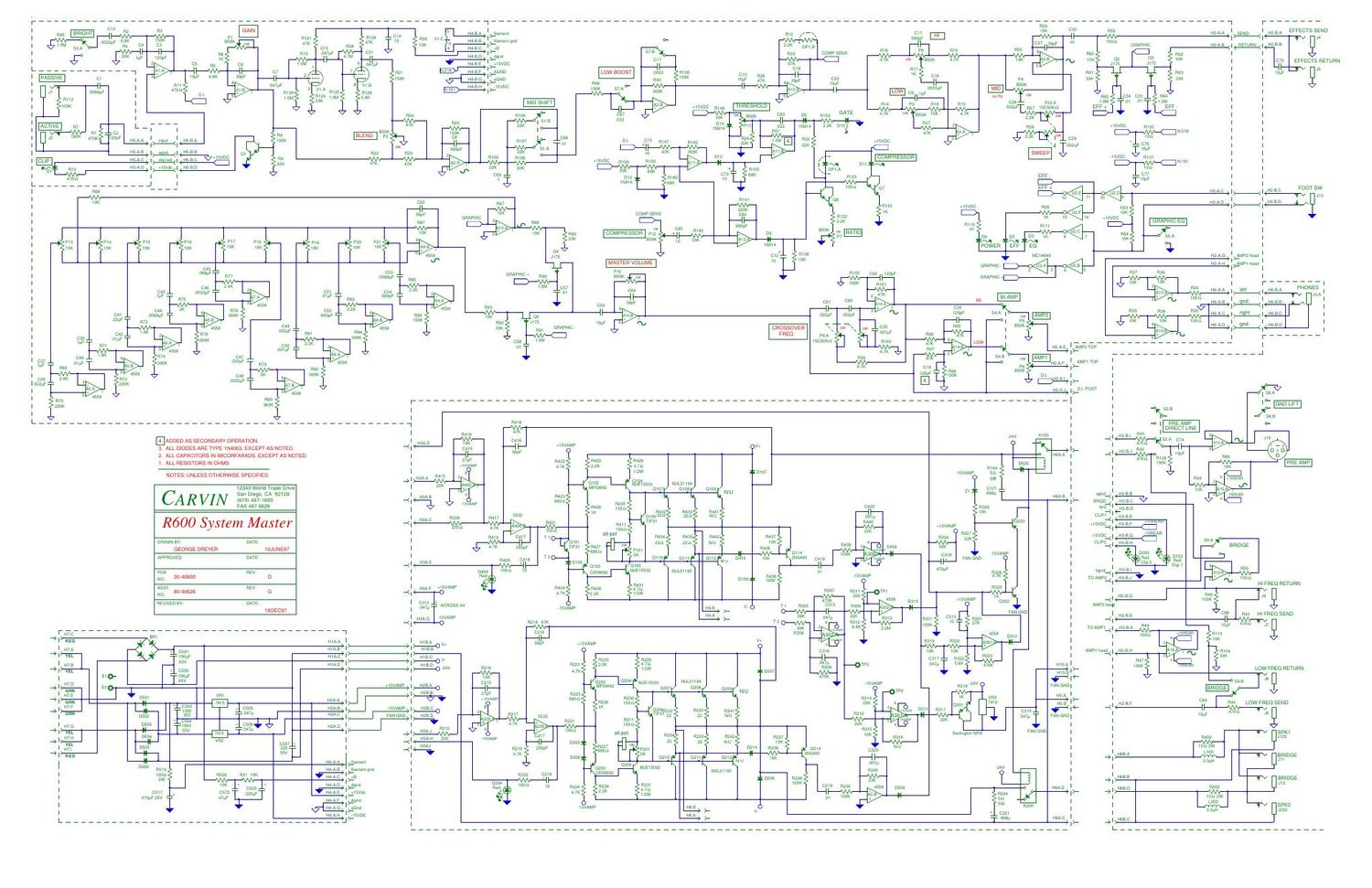Viewport: 1372px width, 888px height.
Task: Click the PHONES jack label
Action: tap(1307, 287)
